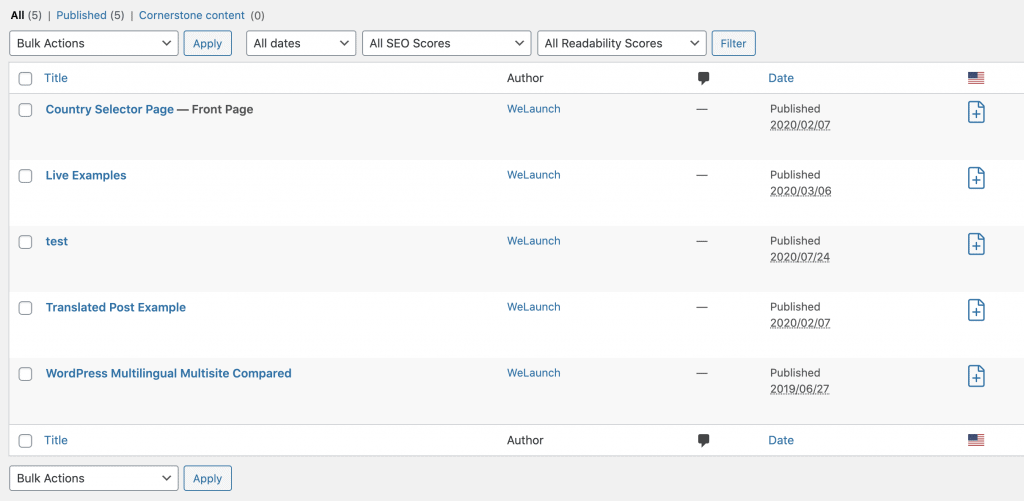This screenshot has width=1024, height=501.
Task: Open the All SEO Scores dropdown
Action: [446, 43]
